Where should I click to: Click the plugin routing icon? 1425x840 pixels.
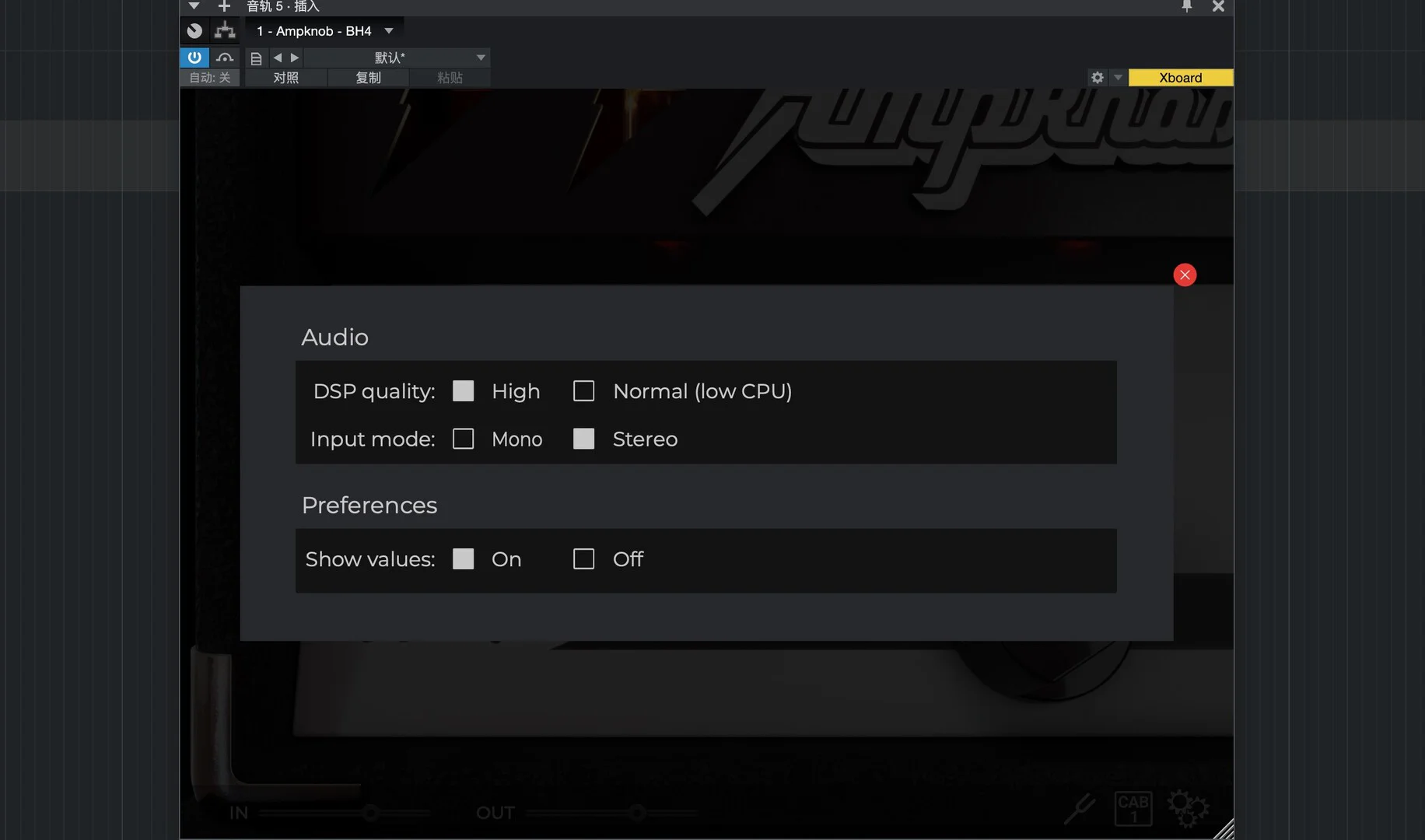pos(225,31)
